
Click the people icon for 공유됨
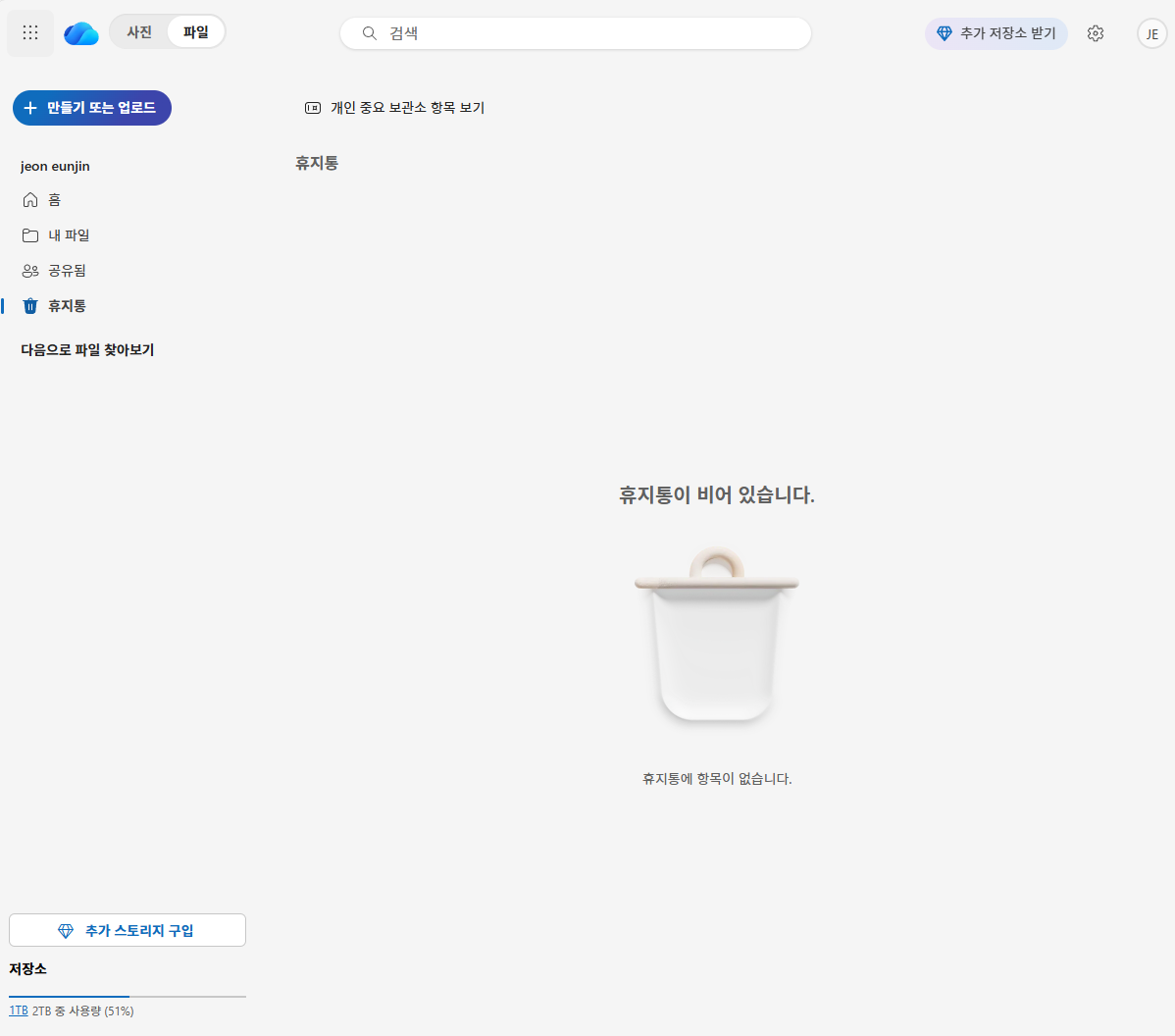click(x=30, y=271)
